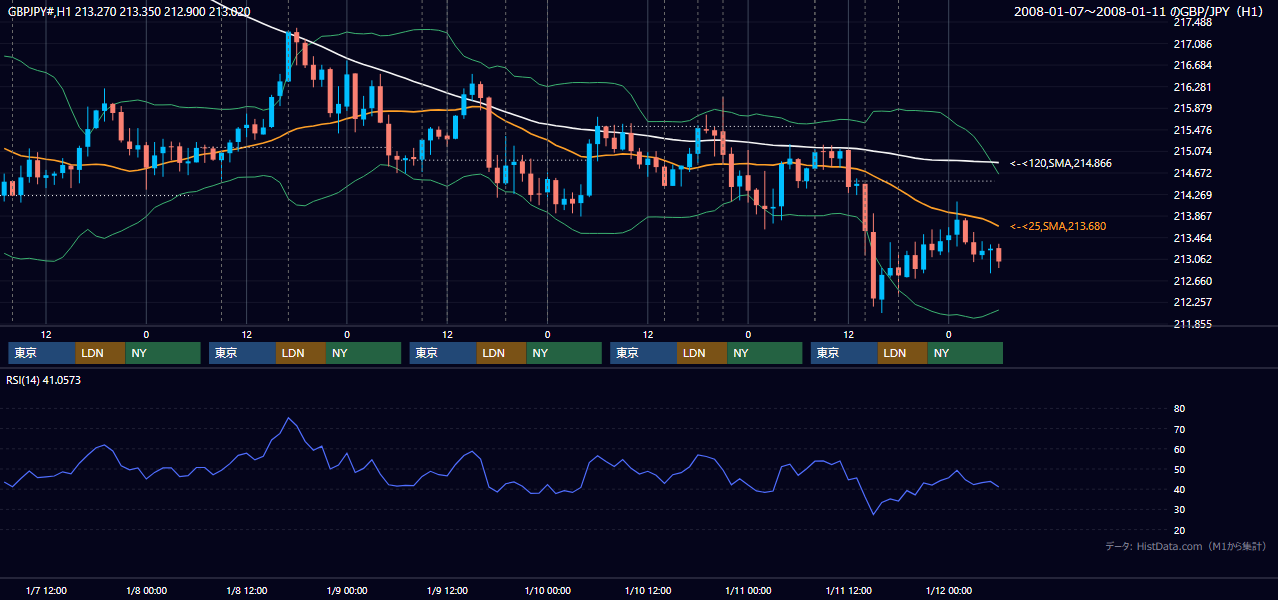The height and width of the screenshot is (600, 1278).
Task: Select the 25 SMA label reading 213.680
Action: (1058, 227)
